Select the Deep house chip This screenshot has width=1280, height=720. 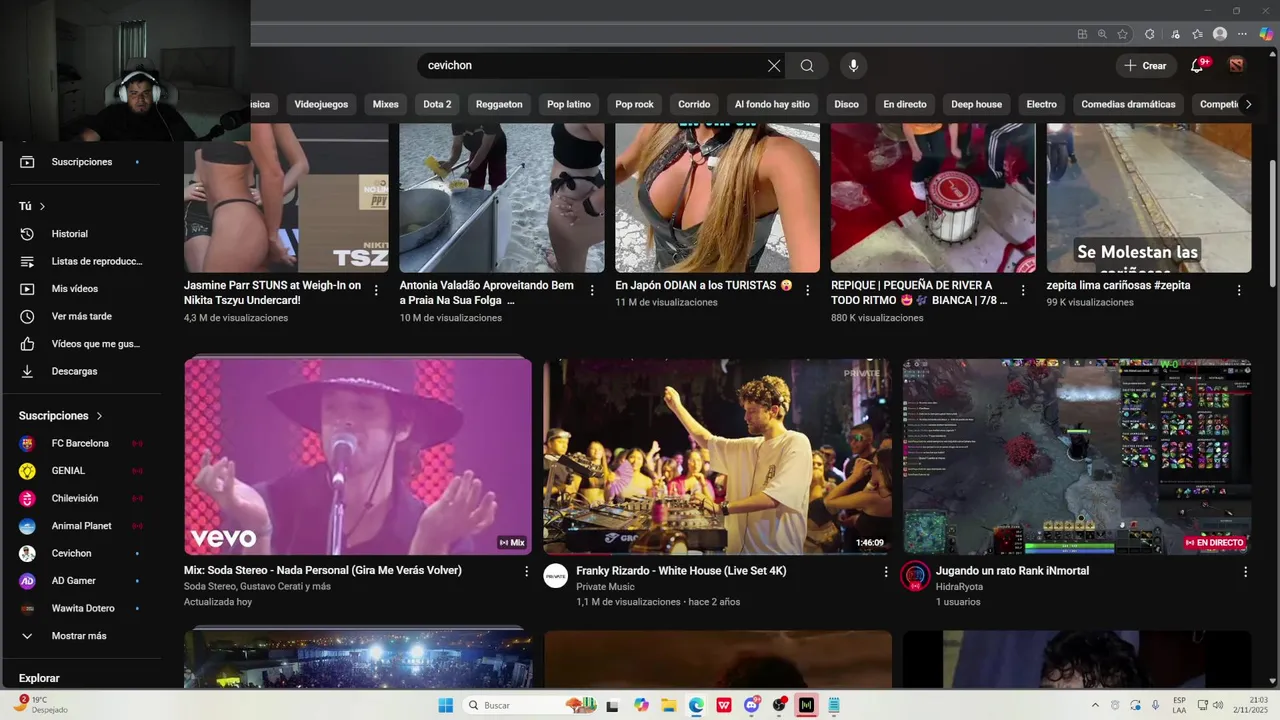(976, 104)
